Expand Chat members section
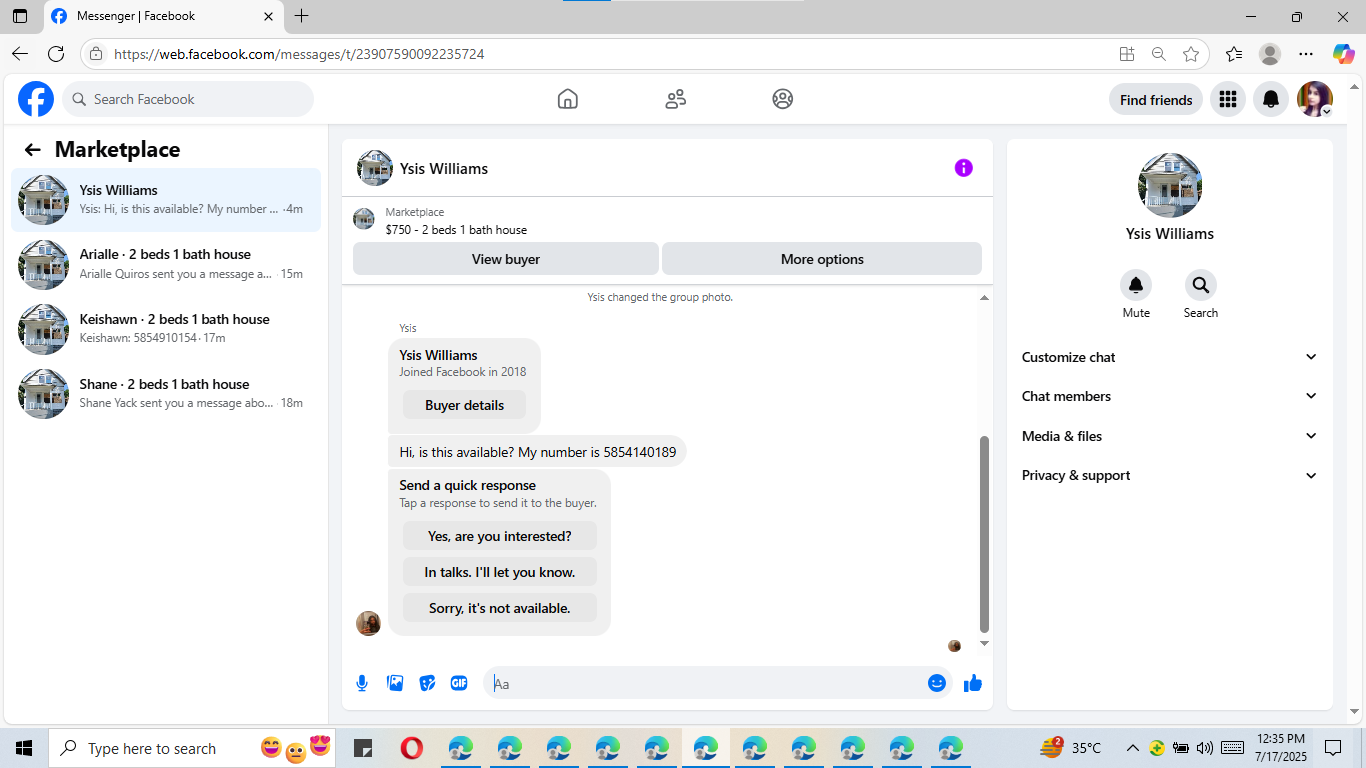This screenshot has height=768, width=1366. click(x=1169, y=396)
